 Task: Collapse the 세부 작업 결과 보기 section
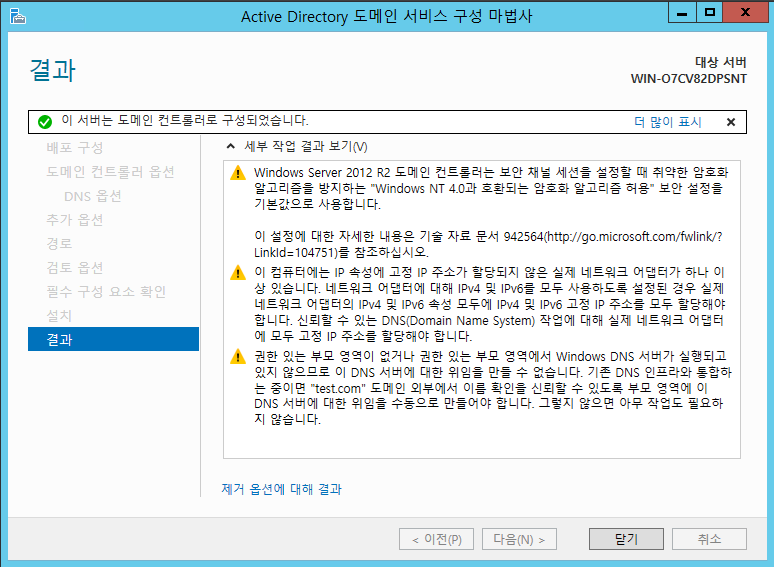(230, 146)
